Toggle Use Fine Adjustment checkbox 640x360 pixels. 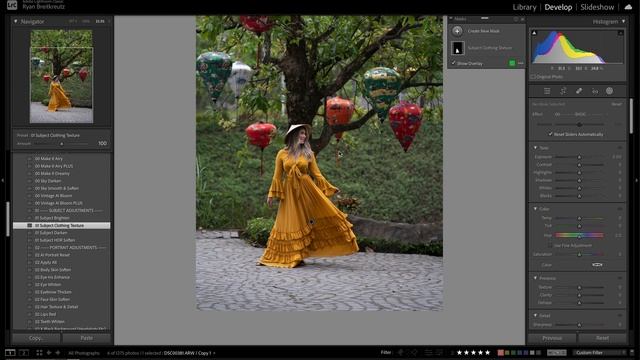tap(551, 246)
